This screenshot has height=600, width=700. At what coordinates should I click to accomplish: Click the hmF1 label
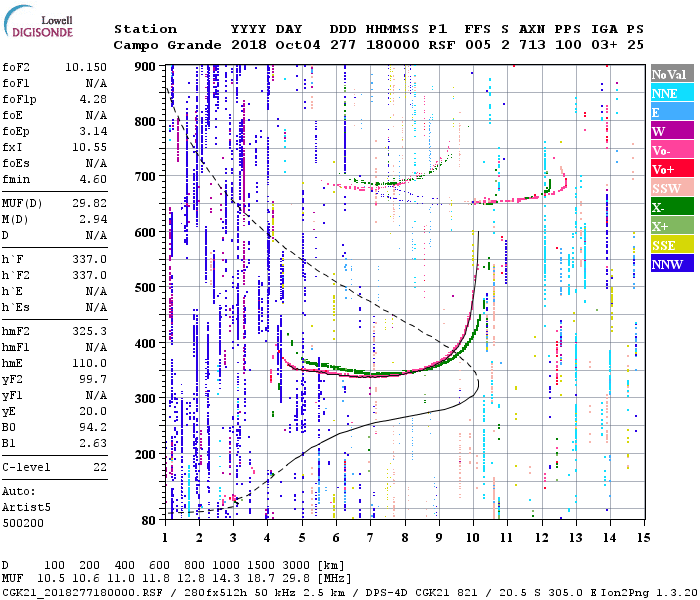tap(16, 347)
